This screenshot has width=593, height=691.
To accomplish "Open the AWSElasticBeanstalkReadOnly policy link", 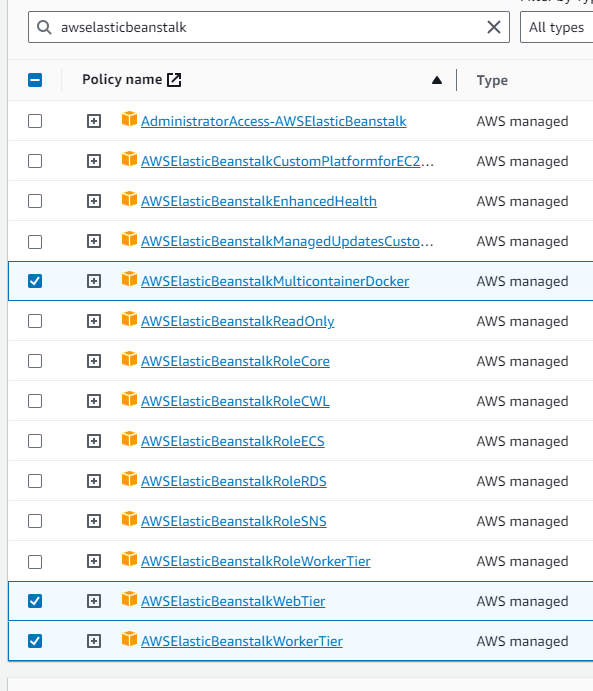I will pos(237,321).
